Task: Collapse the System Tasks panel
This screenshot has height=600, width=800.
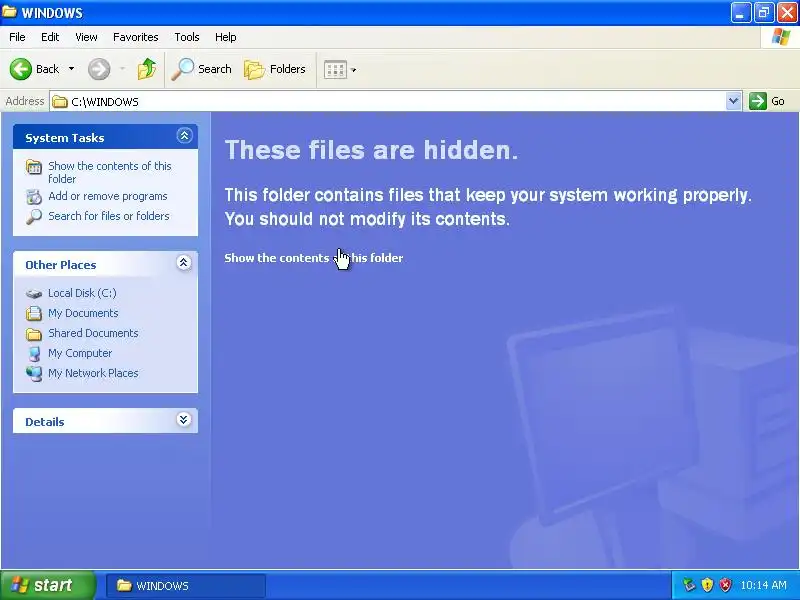Action: click(184, 136)
